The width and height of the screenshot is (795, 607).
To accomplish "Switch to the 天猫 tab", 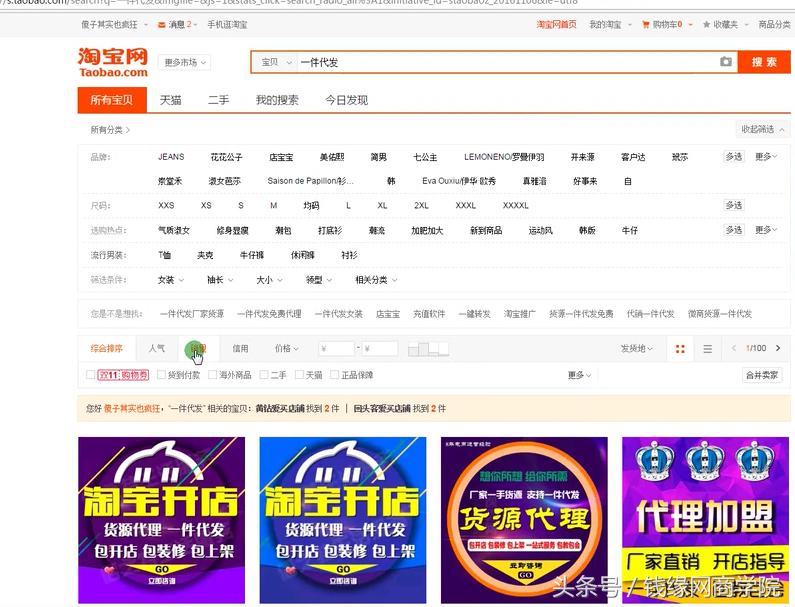I will 170,100.
